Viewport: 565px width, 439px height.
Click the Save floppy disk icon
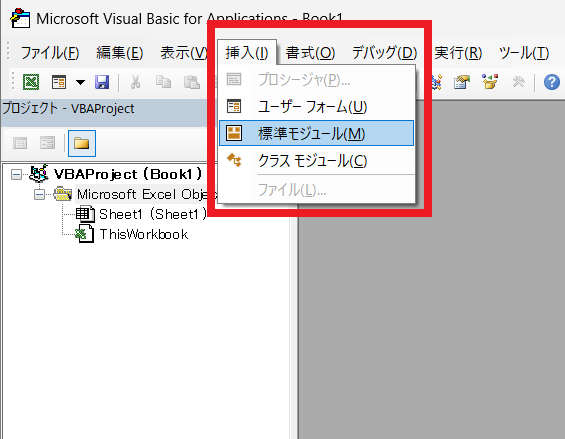coord(102,82)
